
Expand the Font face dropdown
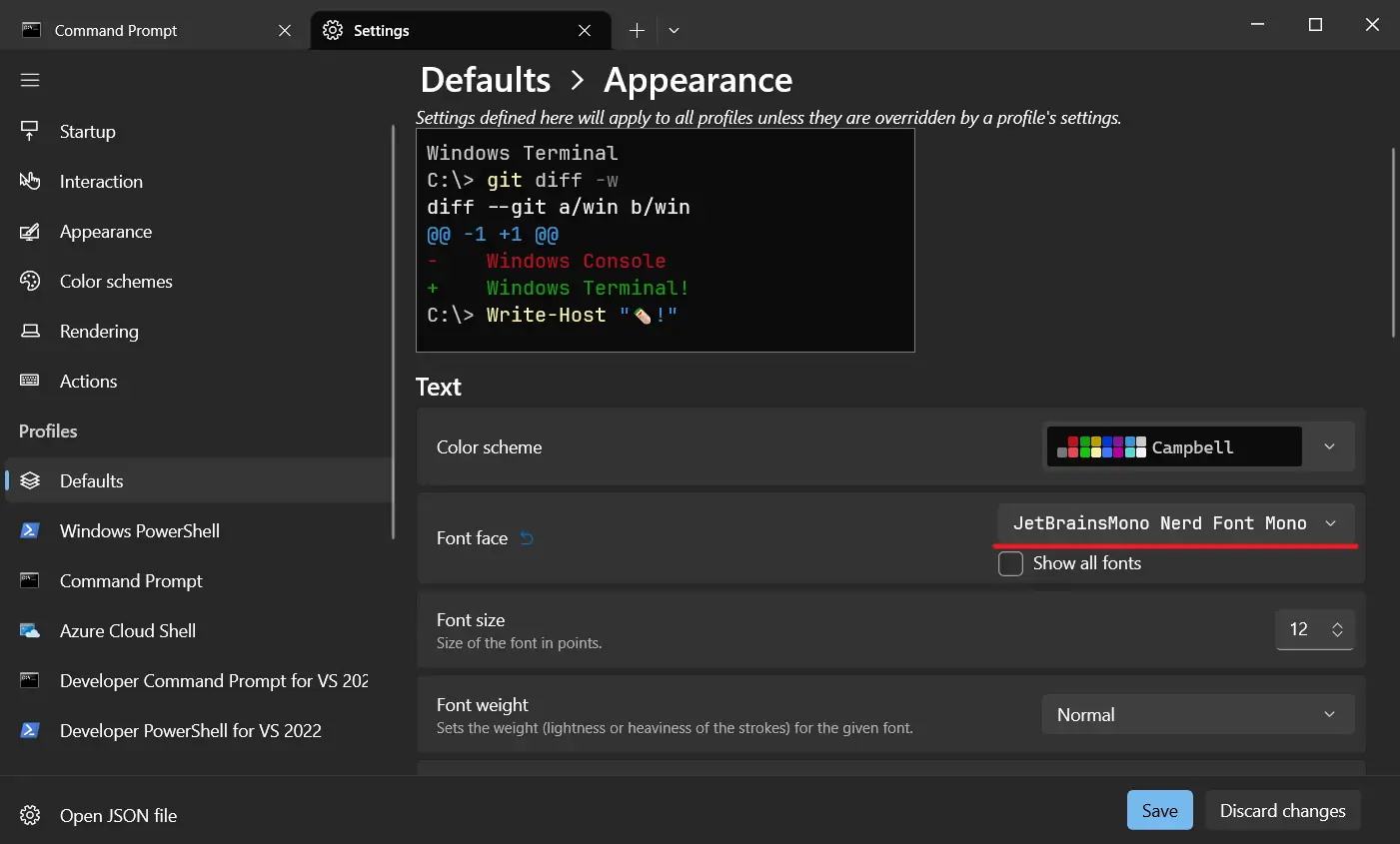click(1330, 522)
